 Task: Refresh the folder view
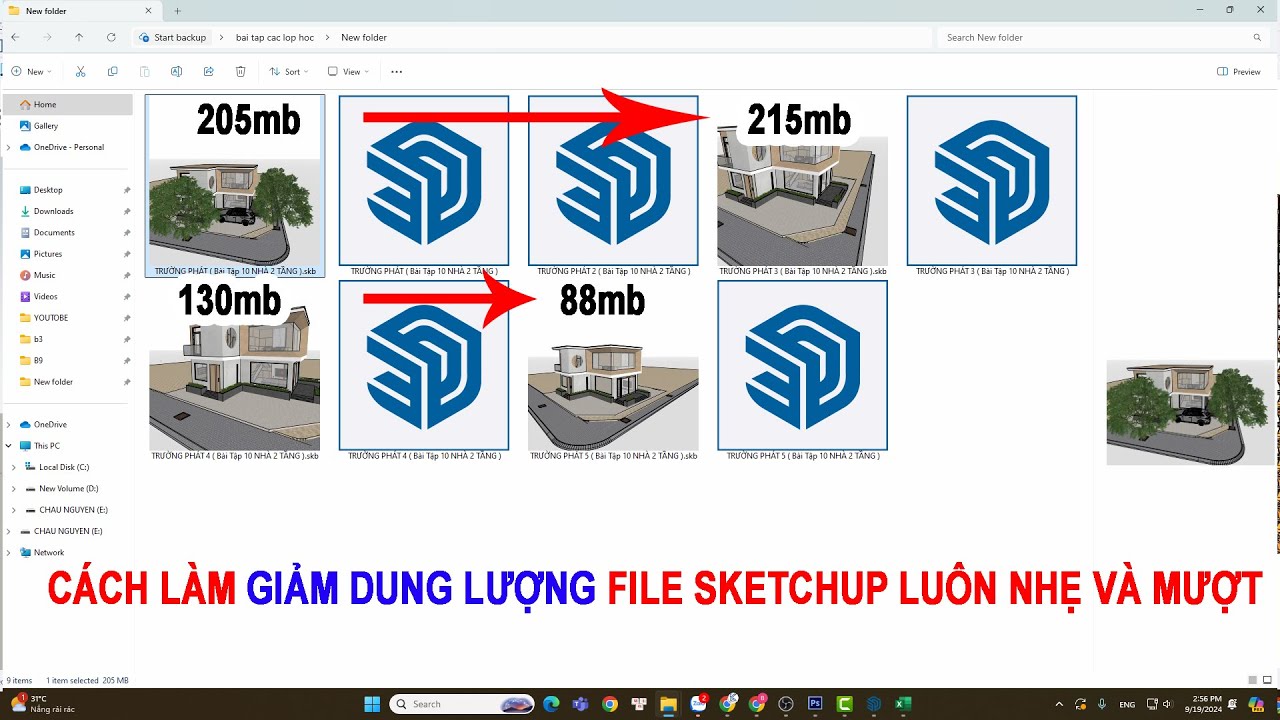[x=111, y=37]
